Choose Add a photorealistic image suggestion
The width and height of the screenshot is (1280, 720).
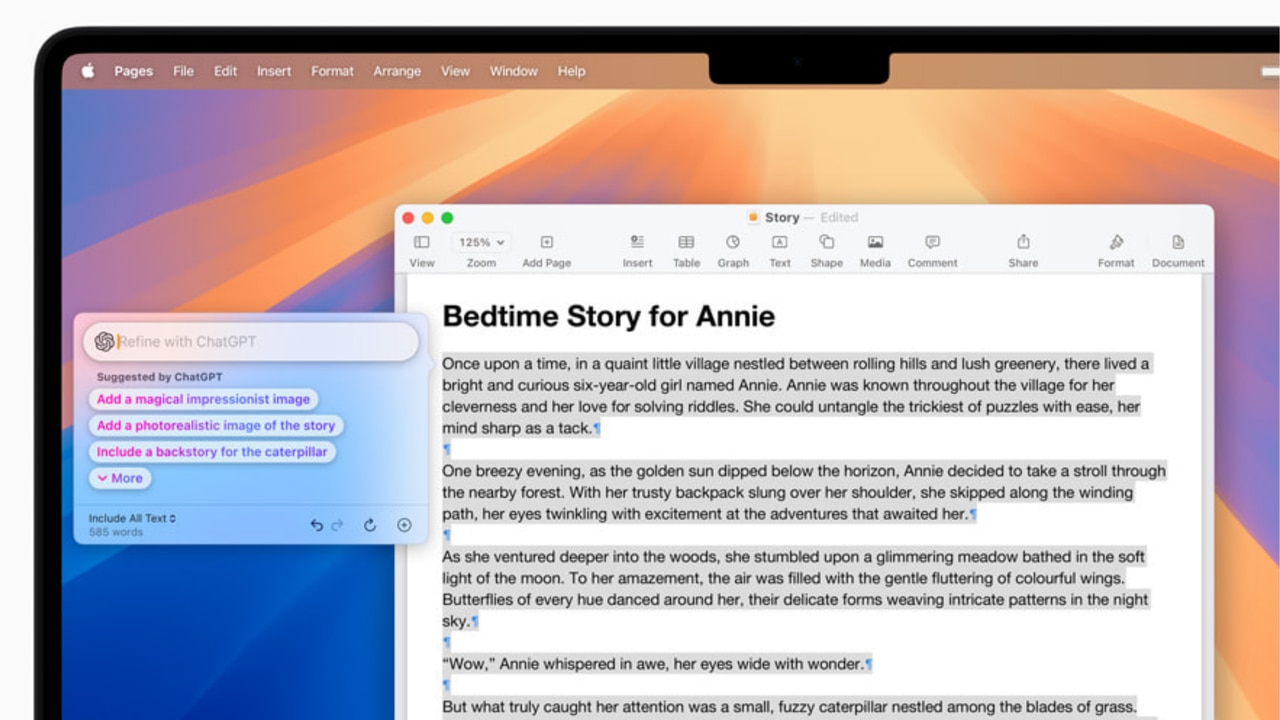pos(216,425)
